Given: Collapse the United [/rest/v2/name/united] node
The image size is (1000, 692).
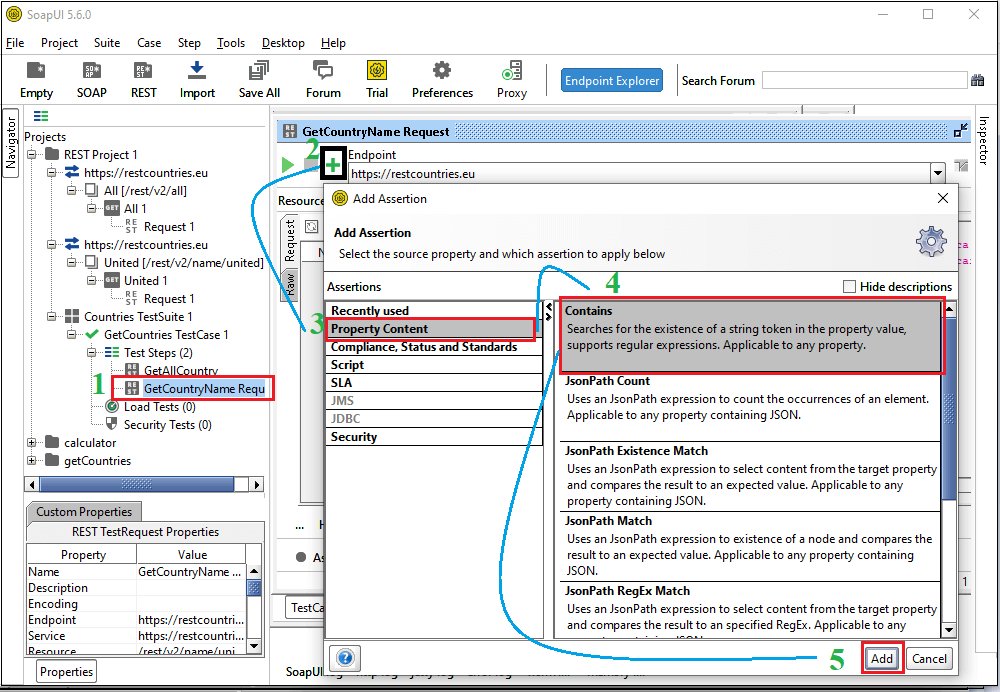Looking at the screenshot, I should [x=72, y=262].
